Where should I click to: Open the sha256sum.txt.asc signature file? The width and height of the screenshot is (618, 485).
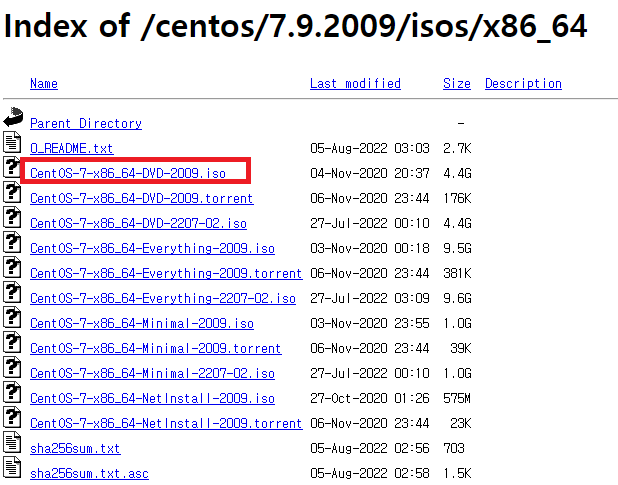pos(89,473)
